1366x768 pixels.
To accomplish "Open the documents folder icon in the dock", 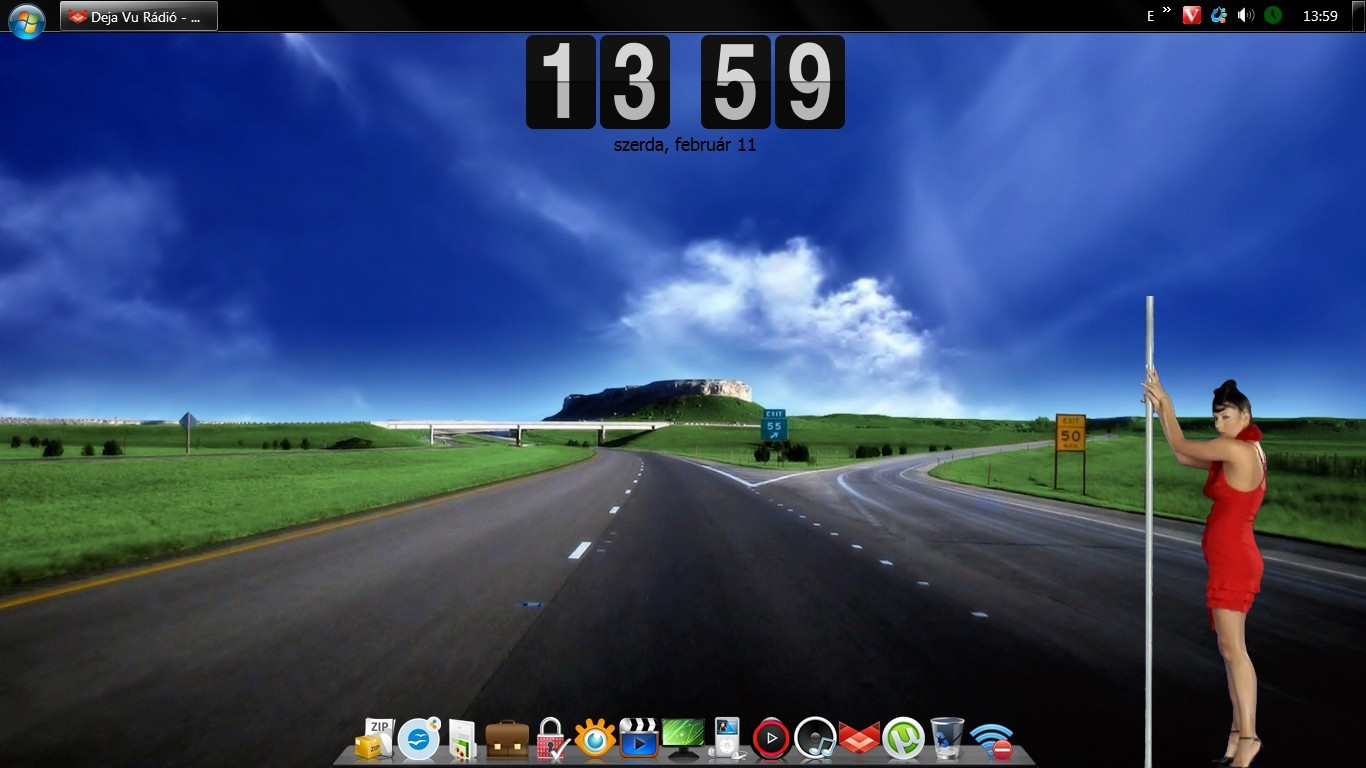I will click(x=462, y=740).
